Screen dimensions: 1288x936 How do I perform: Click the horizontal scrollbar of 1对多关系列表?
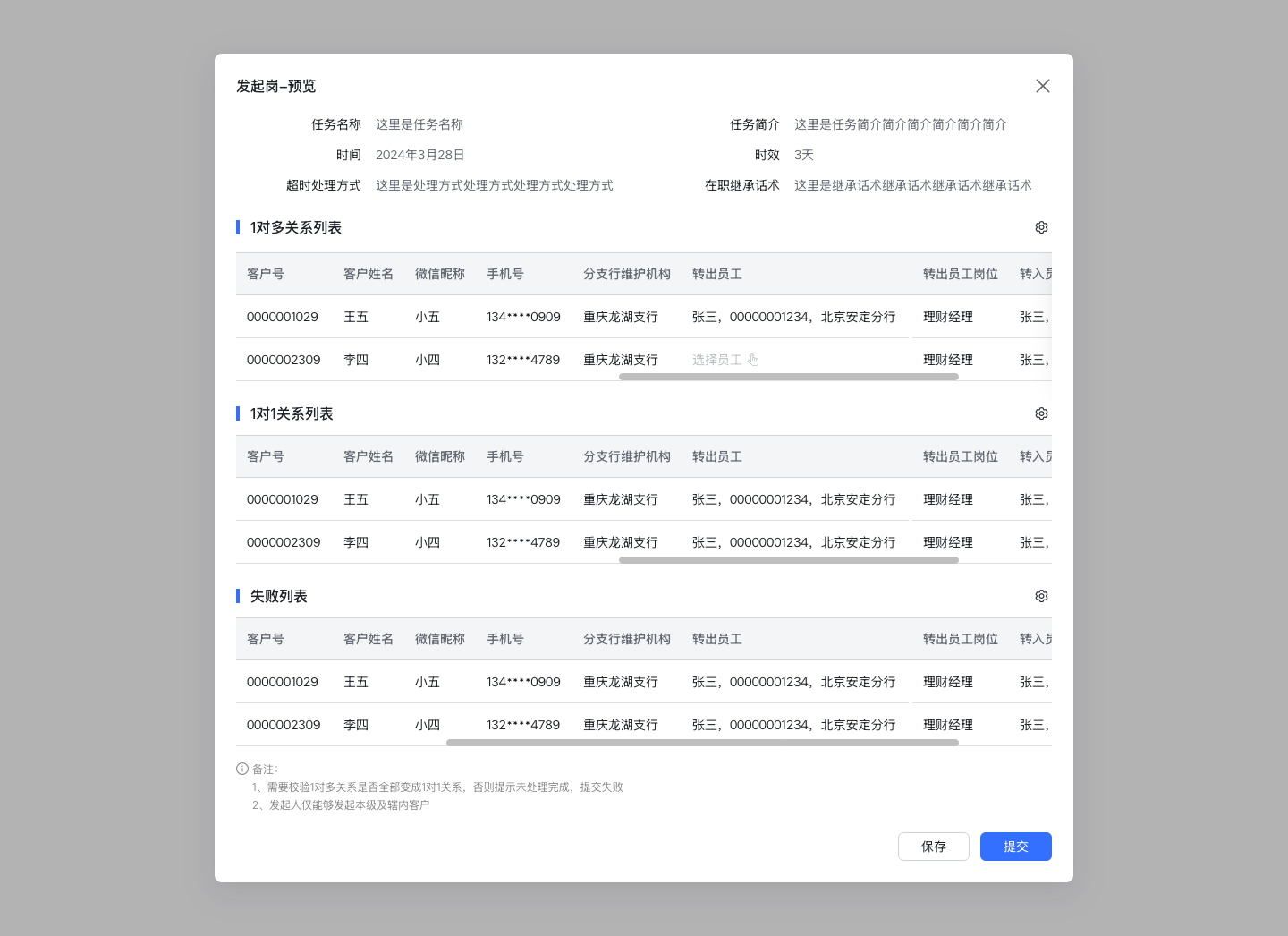[789, 377]
